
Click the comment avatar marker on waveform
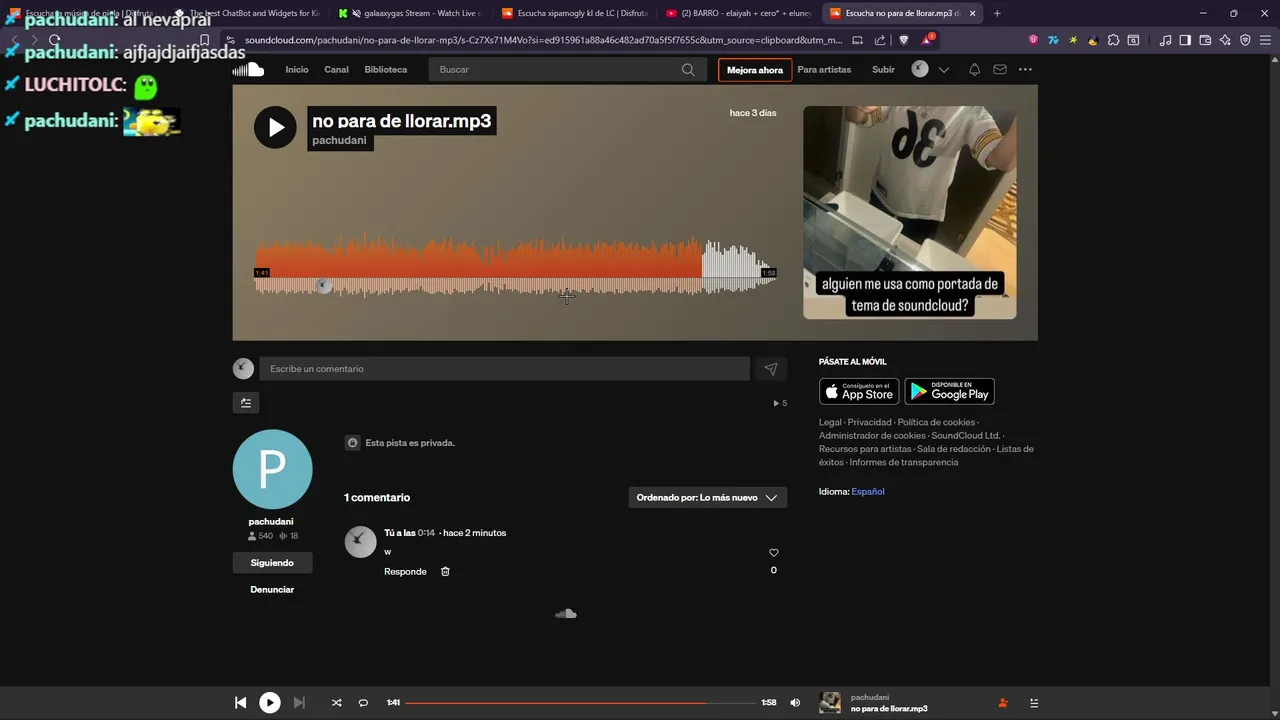[x=324, y=286]
